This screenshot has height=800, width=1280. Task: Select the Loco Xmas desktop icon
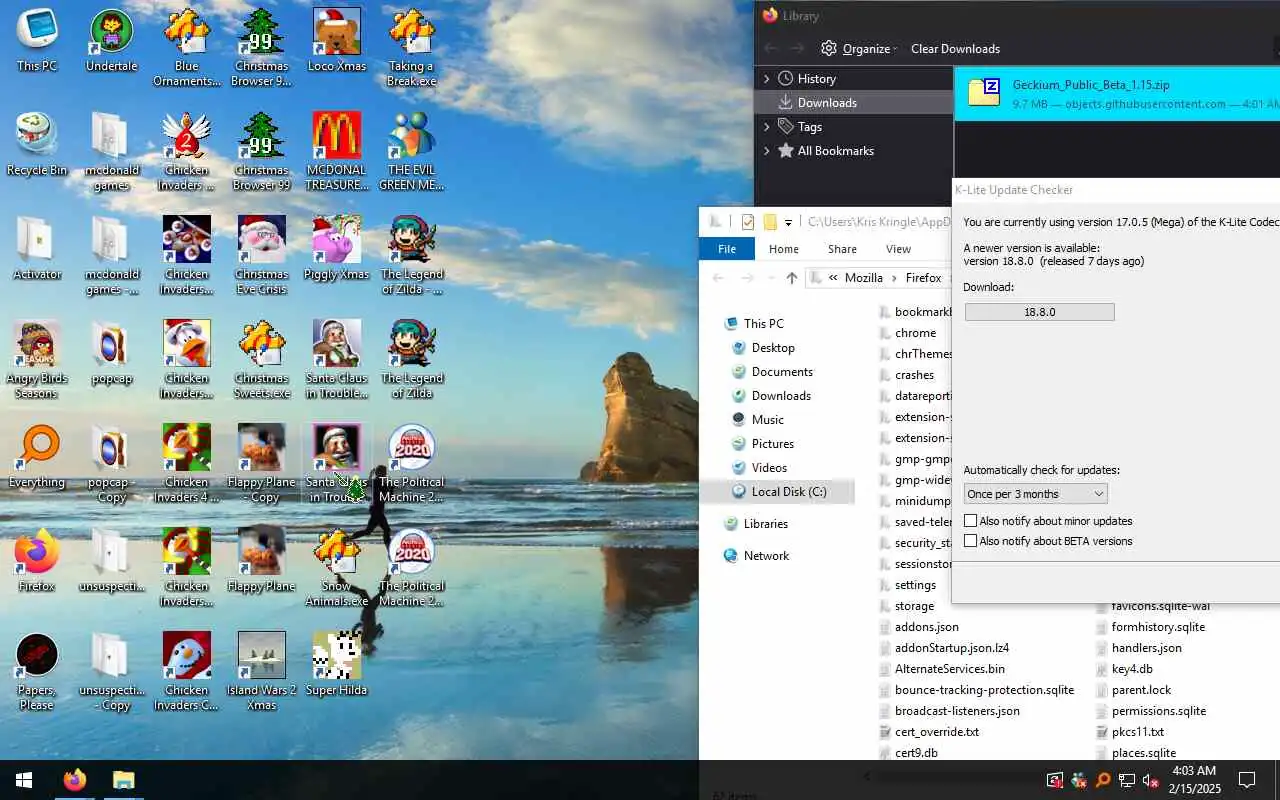(336, 40)
